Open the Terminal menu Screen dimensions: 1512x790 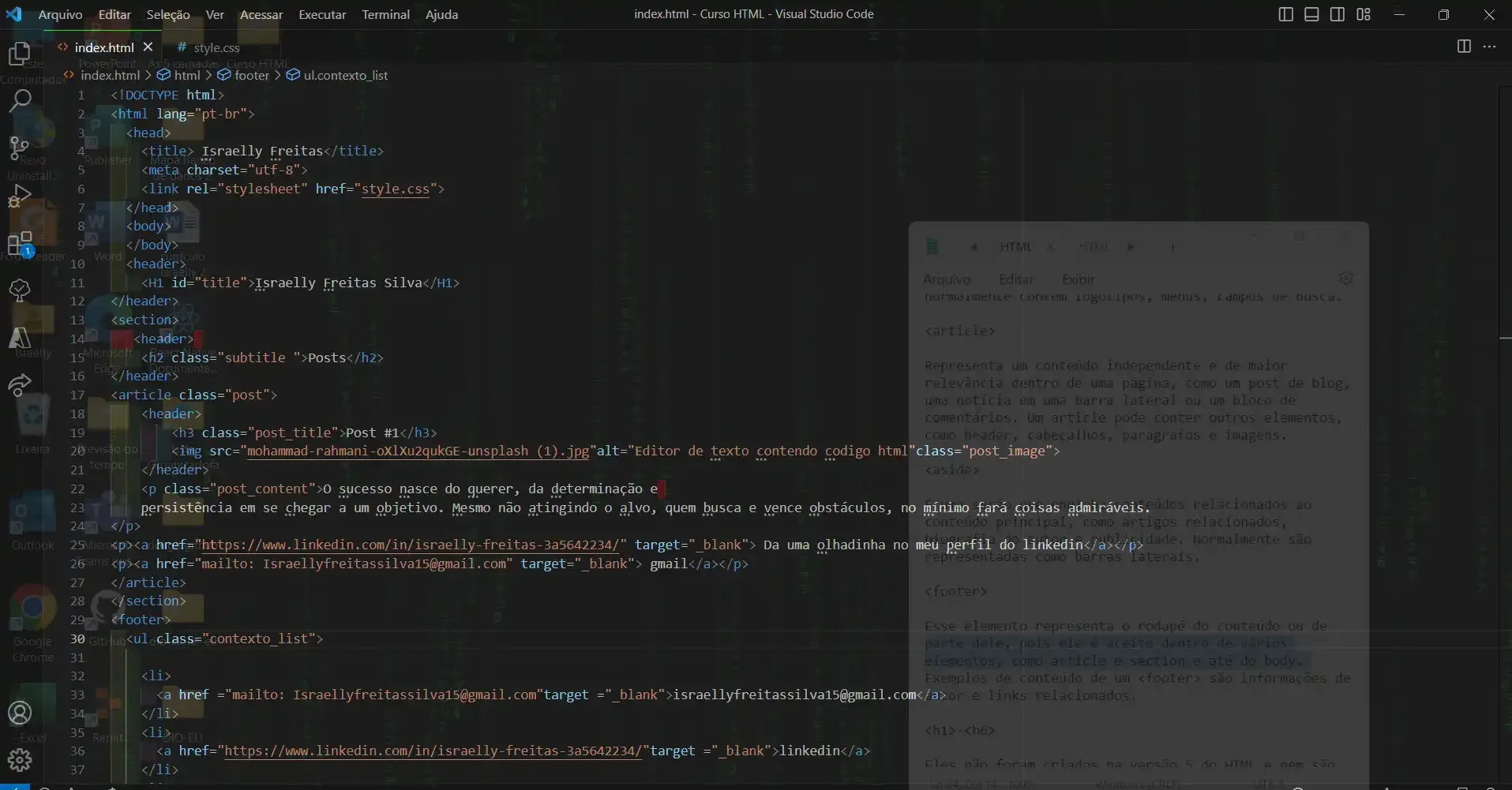385,14
